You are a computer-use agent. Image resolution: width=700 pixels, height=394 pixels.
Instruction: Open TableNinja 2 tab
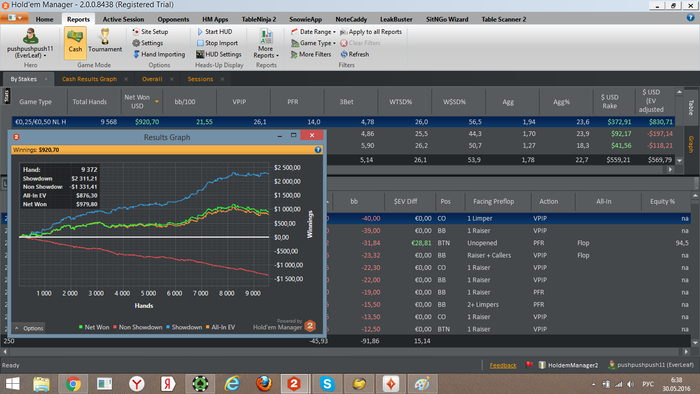click(x=259, y=19)
